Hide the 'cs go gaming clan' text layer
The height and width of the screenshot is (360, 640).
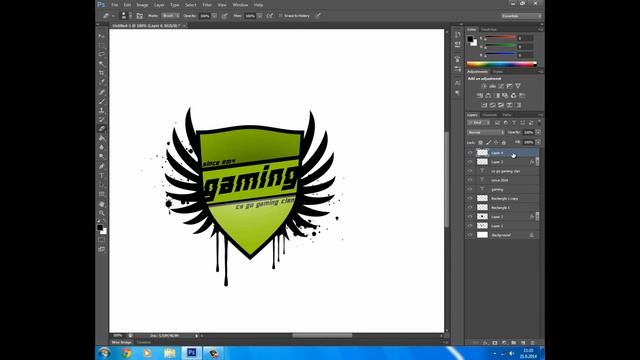(470, 171)
